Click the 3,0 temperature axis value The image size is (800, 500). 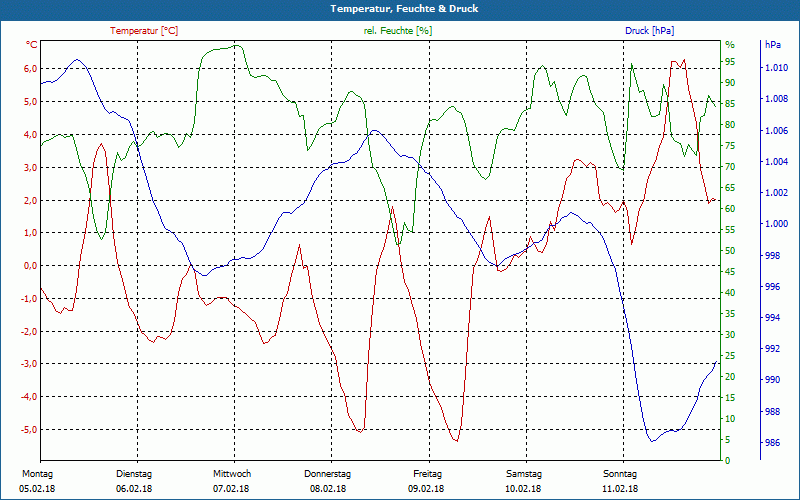[31, 167]
